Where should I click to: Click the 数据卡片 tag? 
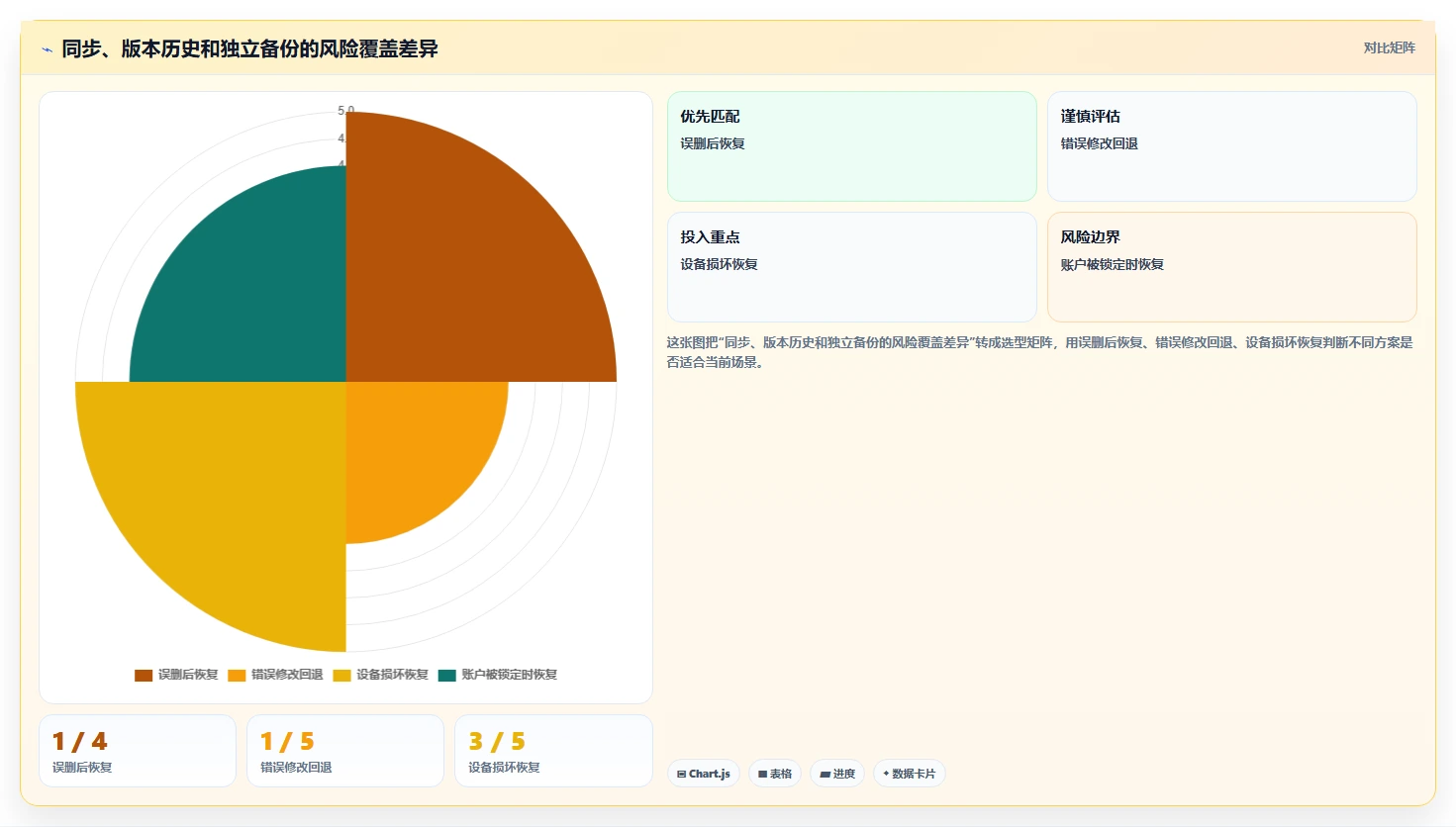pos(910,774)
